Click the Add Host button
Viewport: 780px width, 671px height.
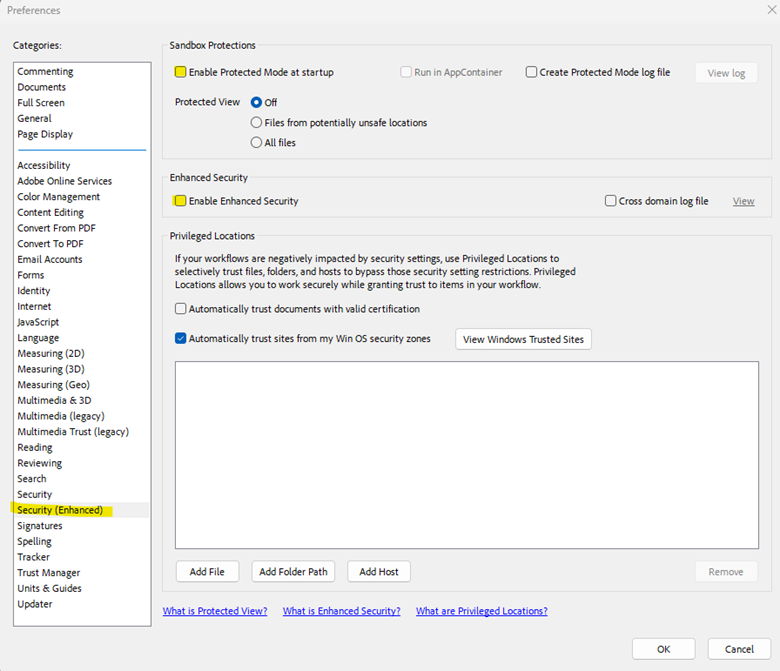click(379, 572)
